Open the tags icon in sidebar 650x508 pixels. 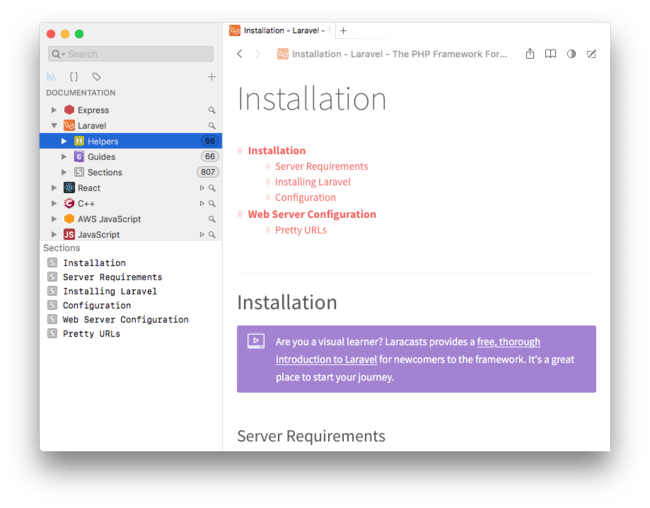(96, 77)
